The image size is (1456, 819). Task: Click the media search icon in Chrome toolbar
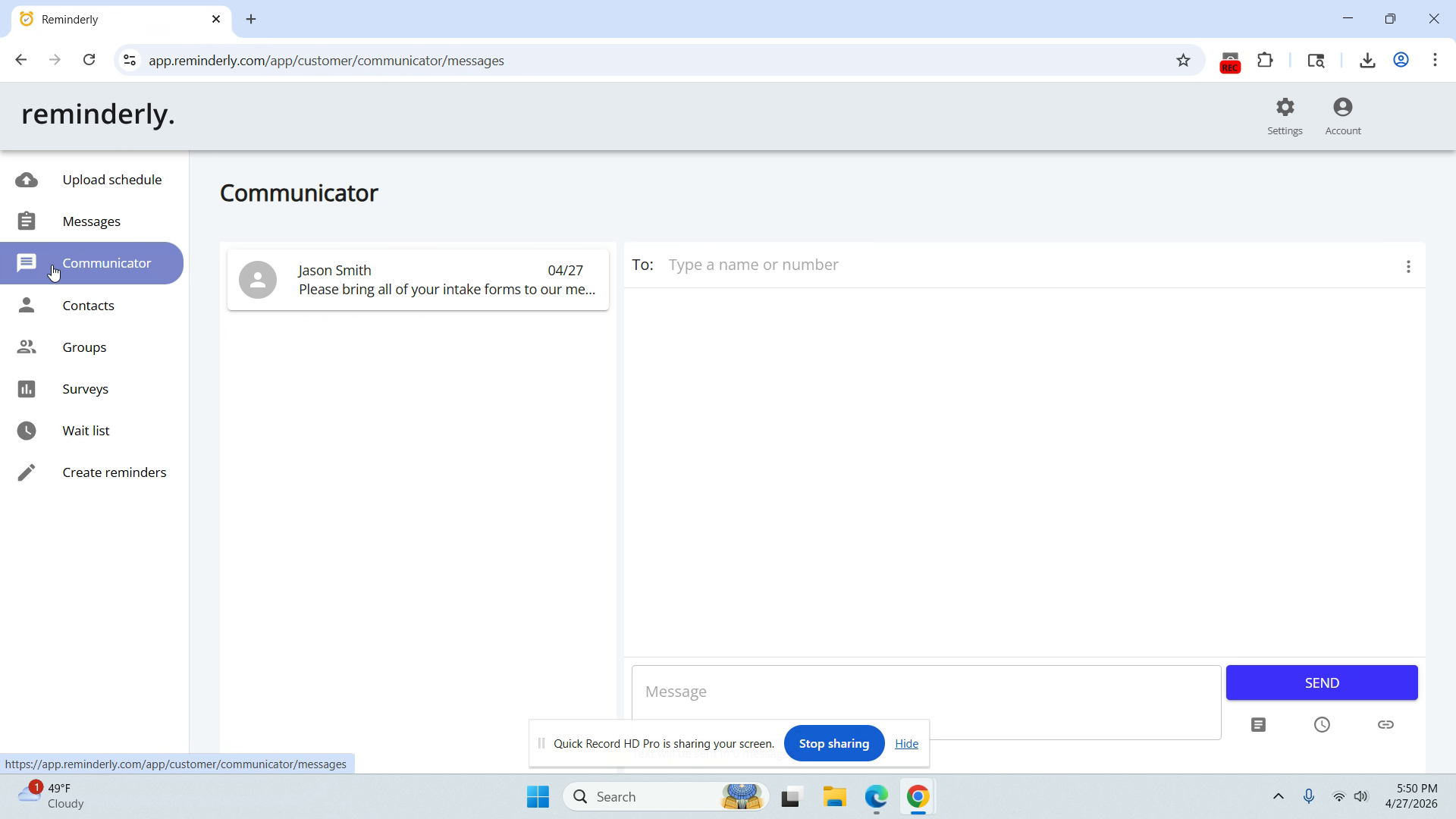(1316, 61)
